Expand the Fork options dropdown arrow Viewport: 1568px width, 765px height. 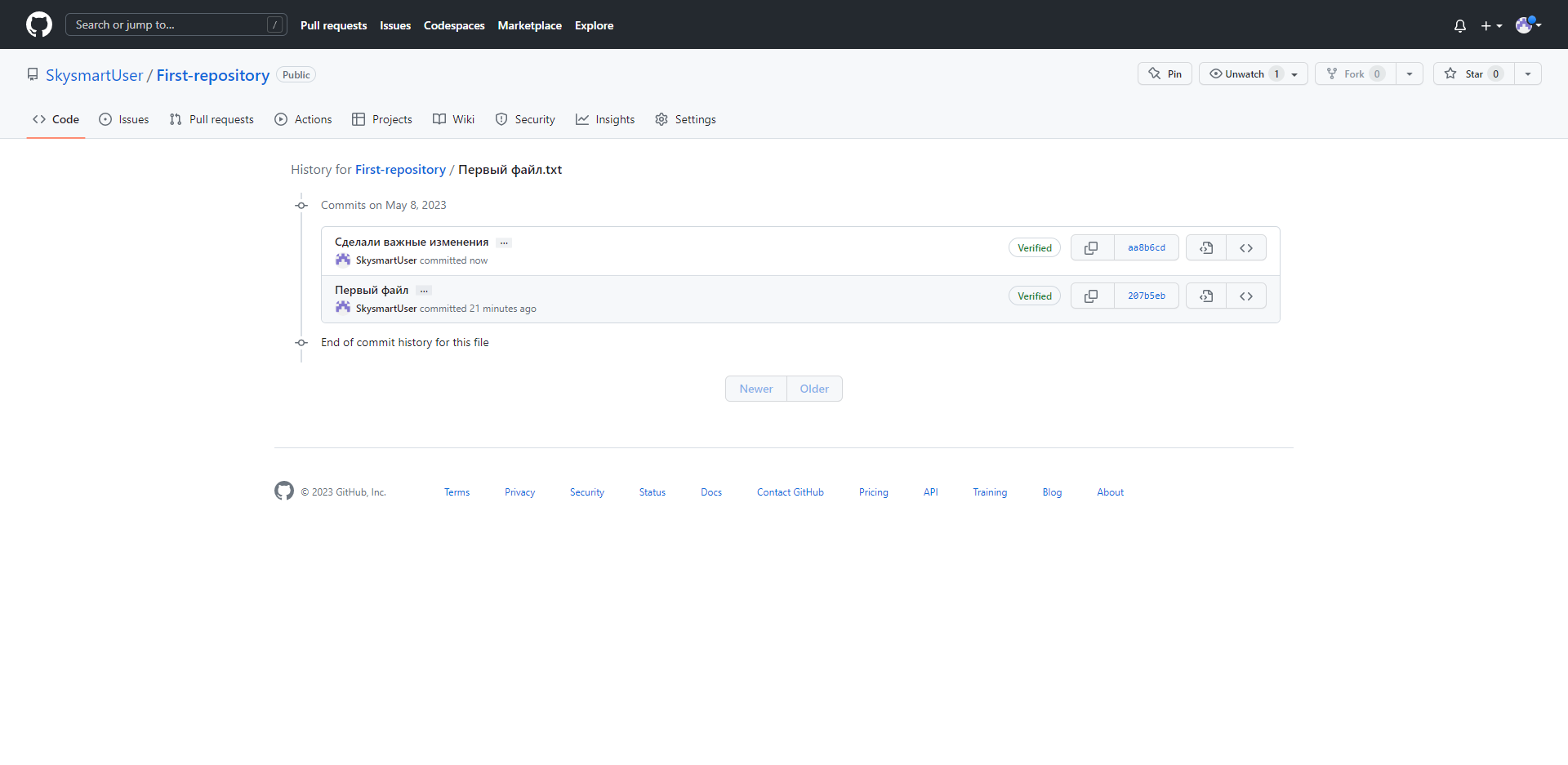tap(1410, 73)
